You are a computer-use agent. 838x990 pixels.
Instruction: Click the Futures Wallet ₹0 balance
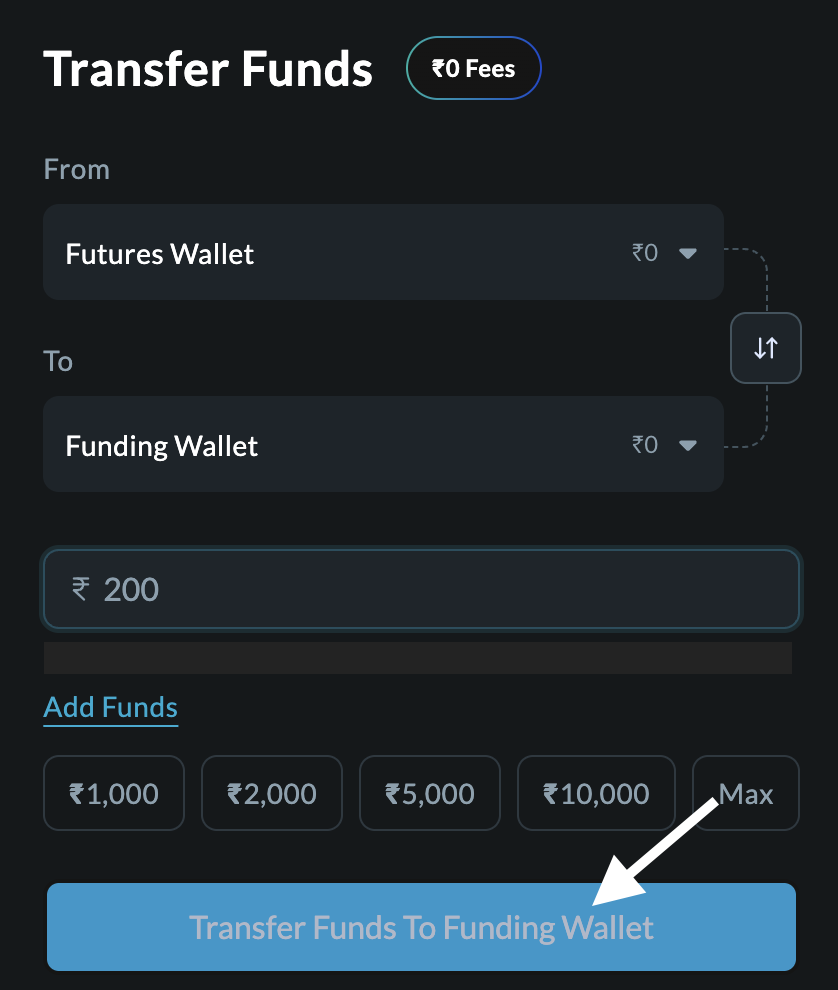(645, 253)
